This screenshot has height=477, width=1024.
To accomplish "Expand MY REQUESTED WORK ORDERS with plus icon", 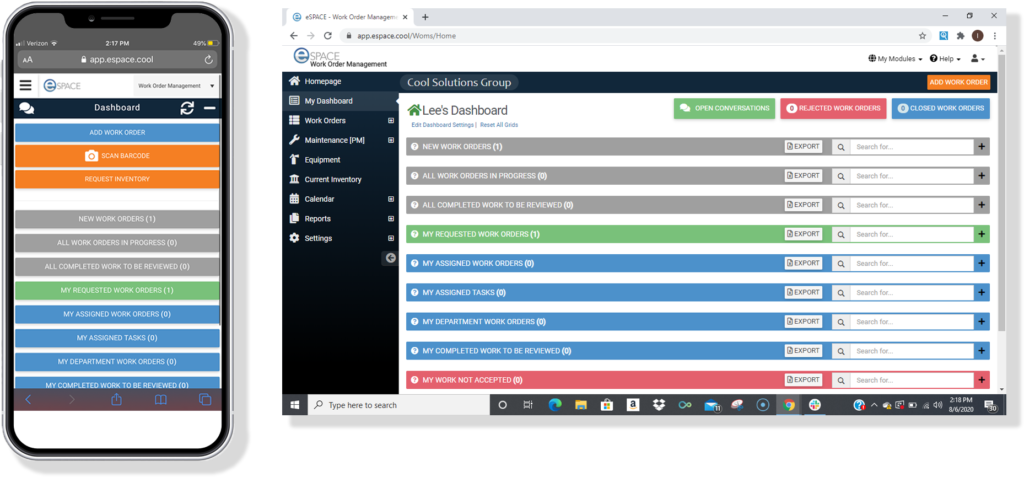I will tap(982, 234).
